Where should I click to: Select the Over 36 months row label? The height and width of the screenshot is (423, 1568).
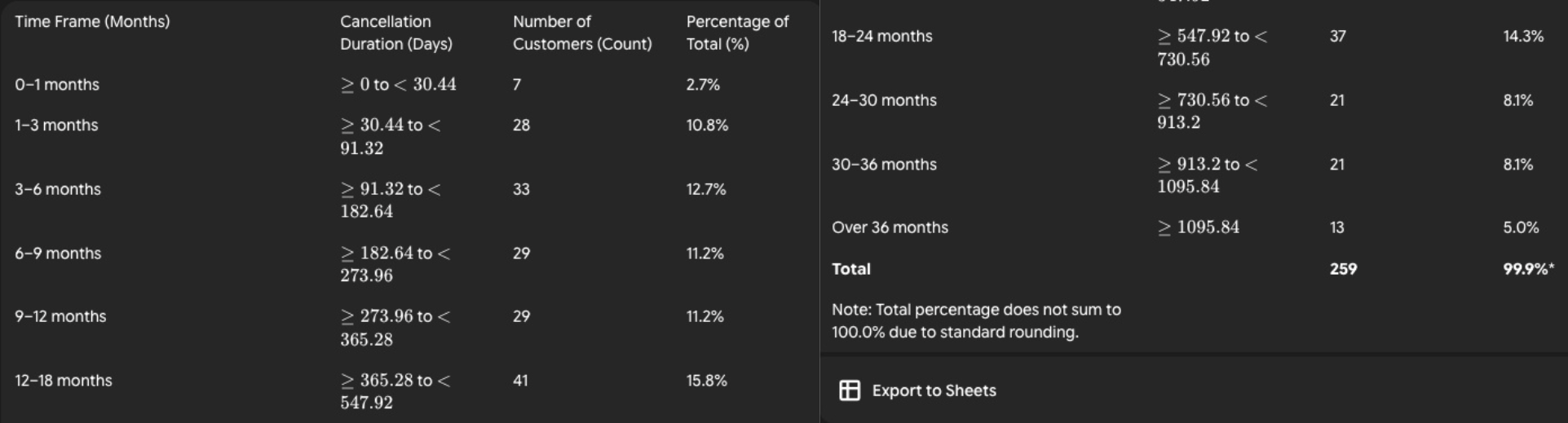(x=890, y=227)
